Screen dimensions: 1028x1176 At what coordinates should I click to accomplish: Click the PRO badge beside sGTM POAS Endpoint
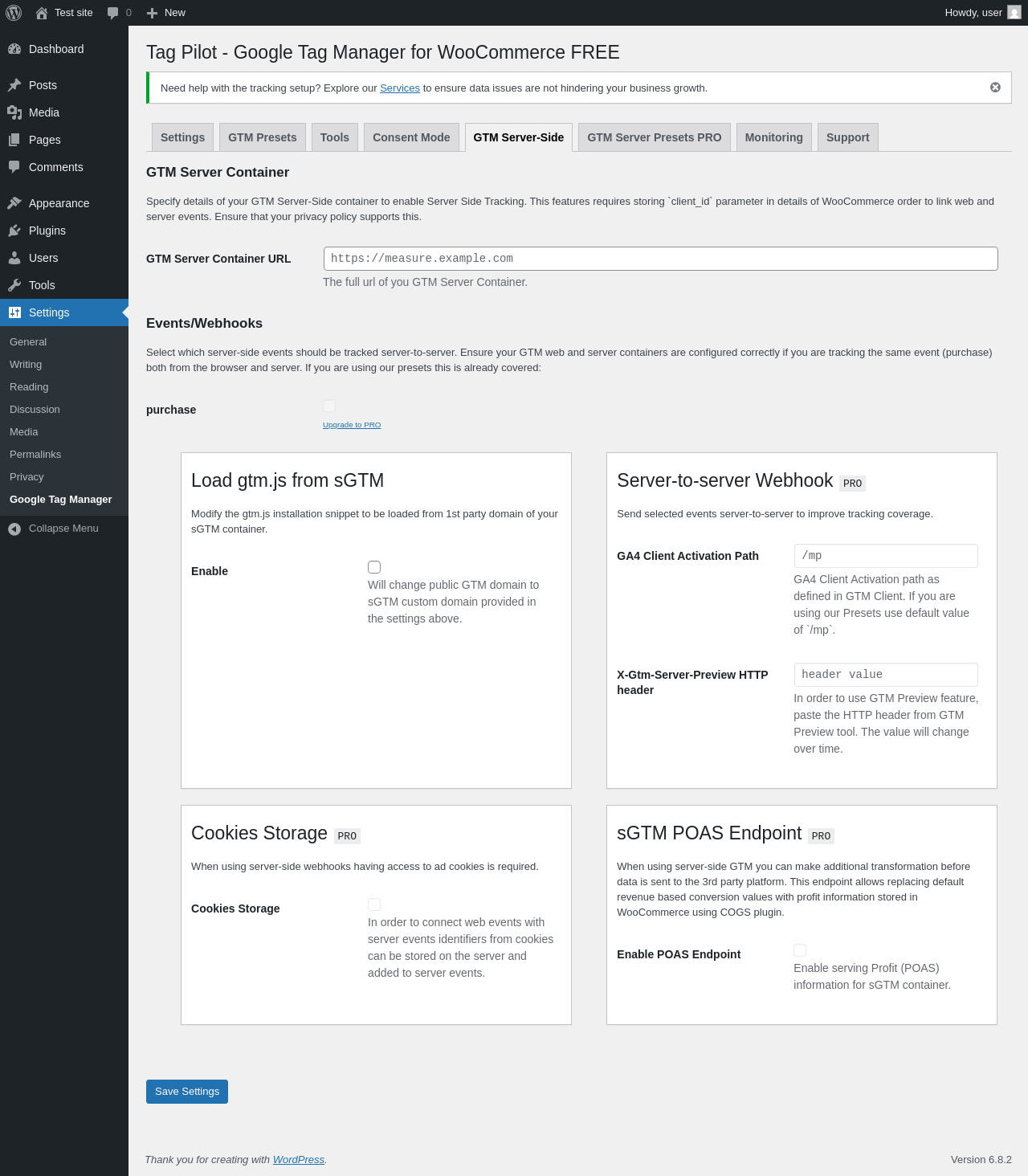pos(821,836)
